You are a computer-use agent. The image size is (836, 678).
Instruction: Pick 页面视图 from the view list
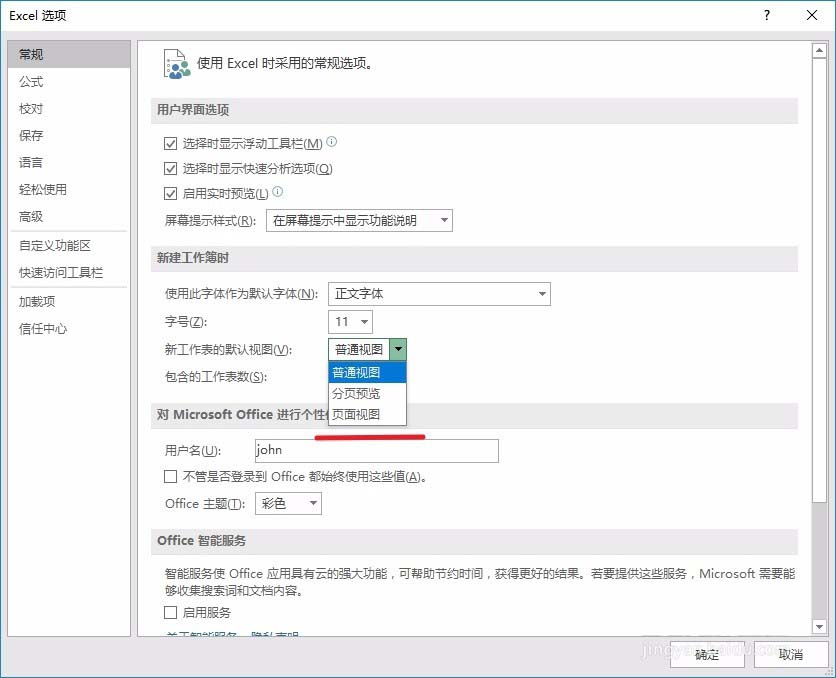[x=367, y=414]
